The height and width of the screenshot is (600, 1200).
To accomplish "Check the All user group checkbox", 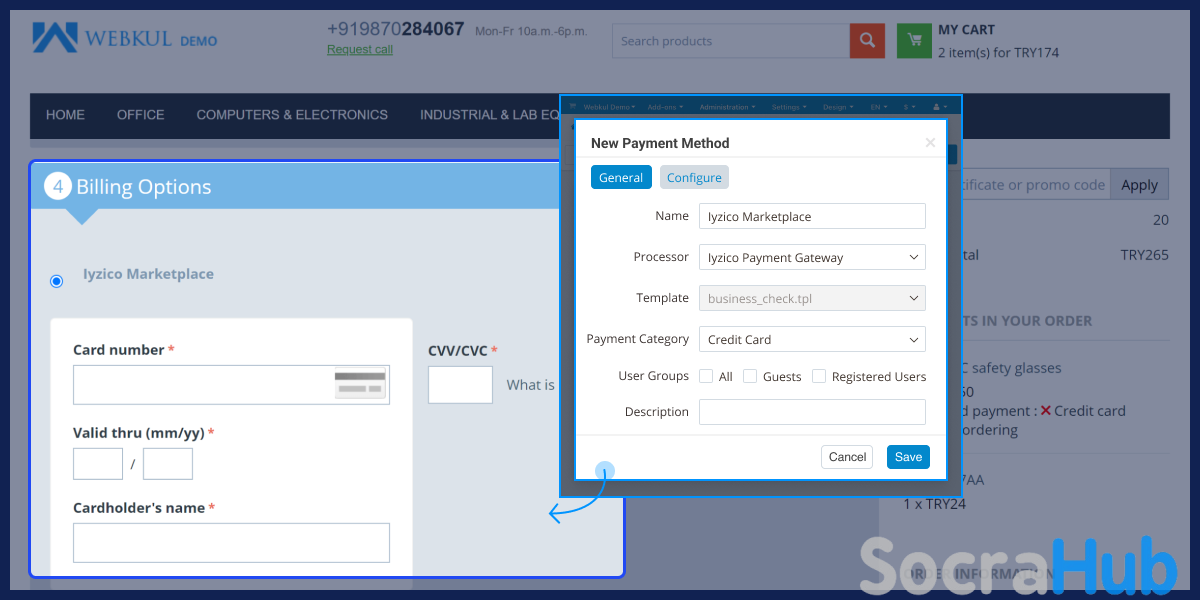I will click(706, 376).
